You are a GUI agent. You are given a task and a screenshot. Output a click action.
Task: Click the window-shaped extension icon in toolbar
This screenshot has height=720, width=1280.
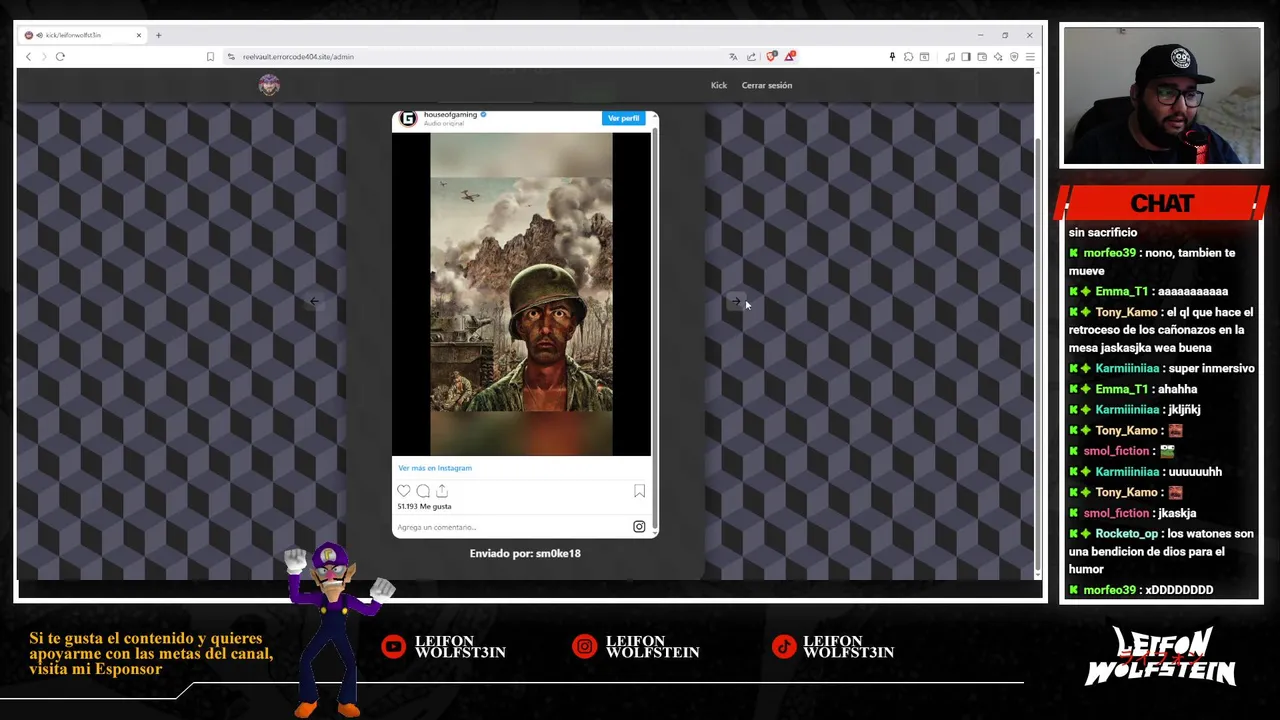point(924,56)
